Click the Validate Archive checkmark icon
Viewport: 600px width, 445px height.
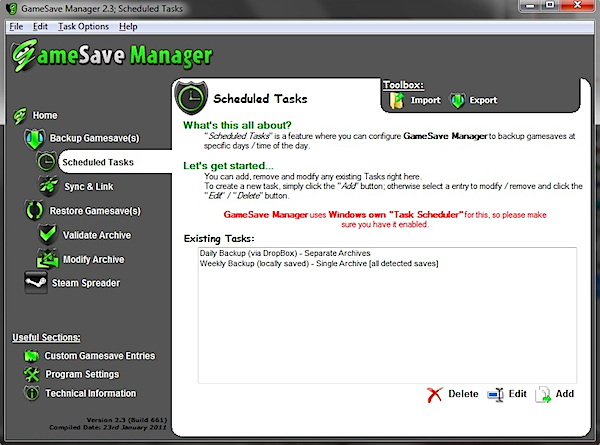coord(47,235)
